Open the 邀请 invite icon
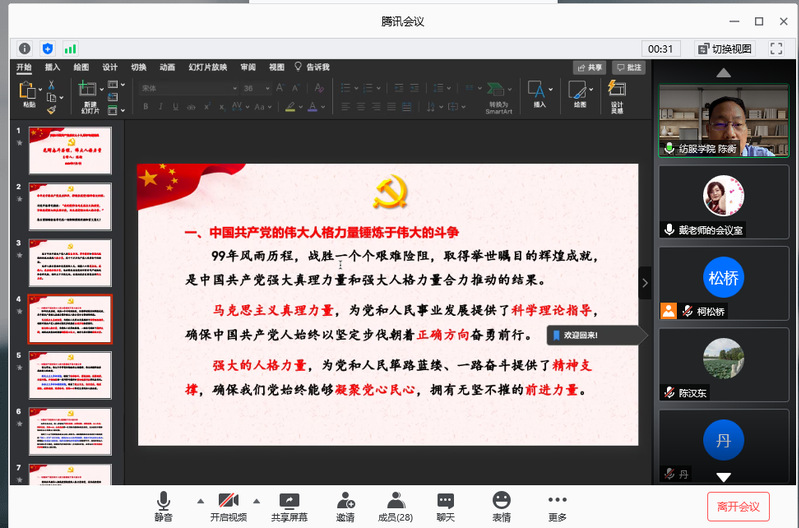 (345, 505)
